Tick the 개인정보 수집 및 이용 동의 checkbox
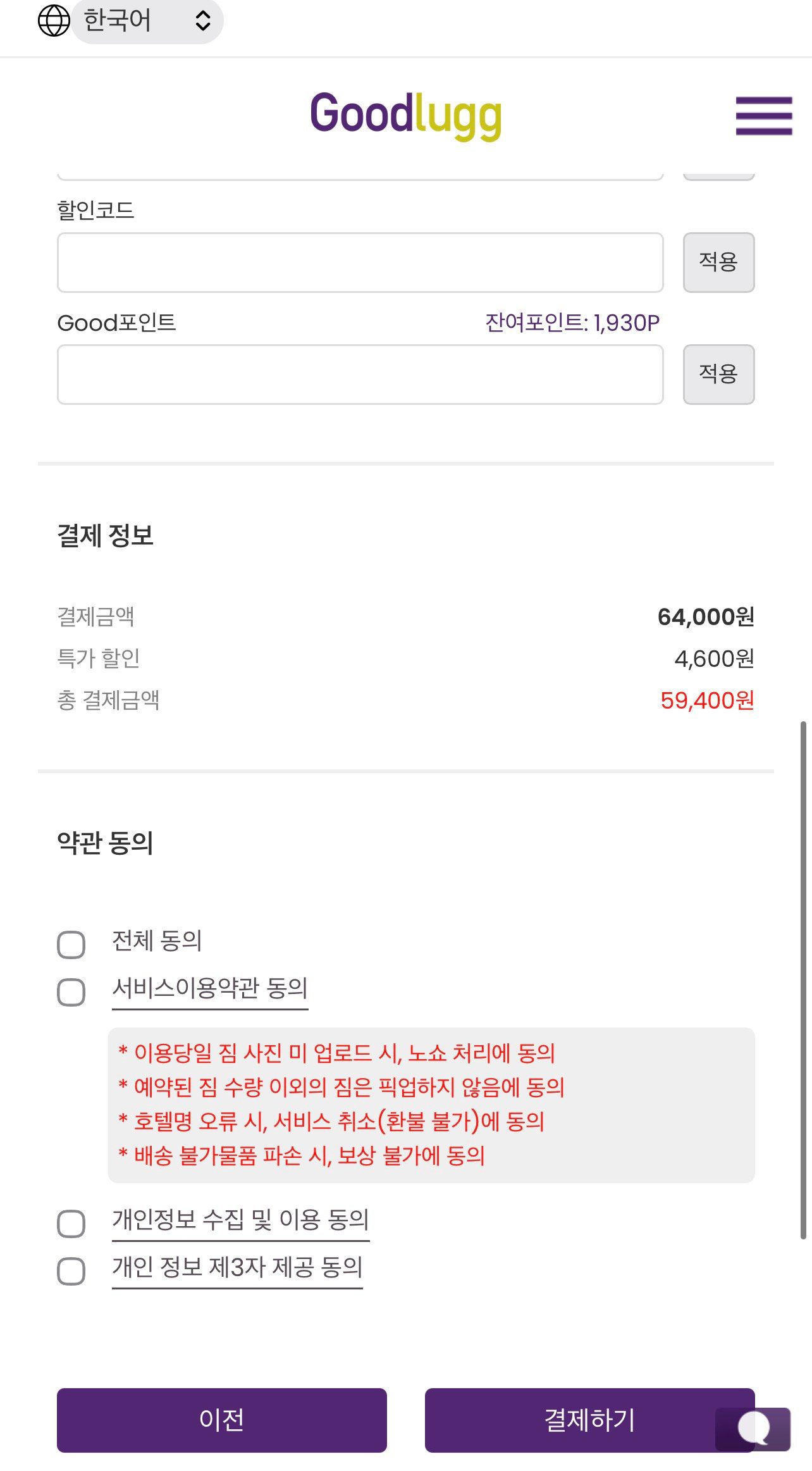The height and width of the screenshot is (1471, 812). 71,1224
